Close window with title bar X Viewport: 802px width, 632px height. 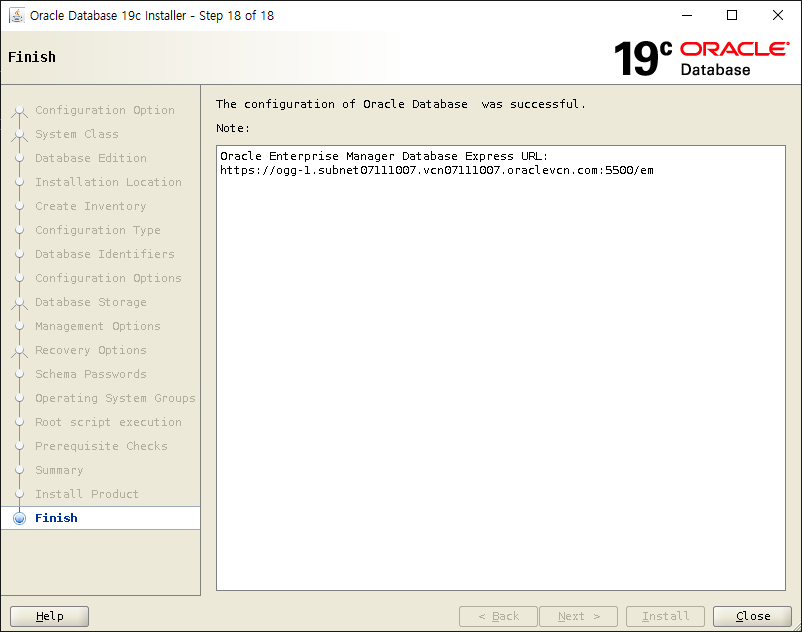click(777, 15)
